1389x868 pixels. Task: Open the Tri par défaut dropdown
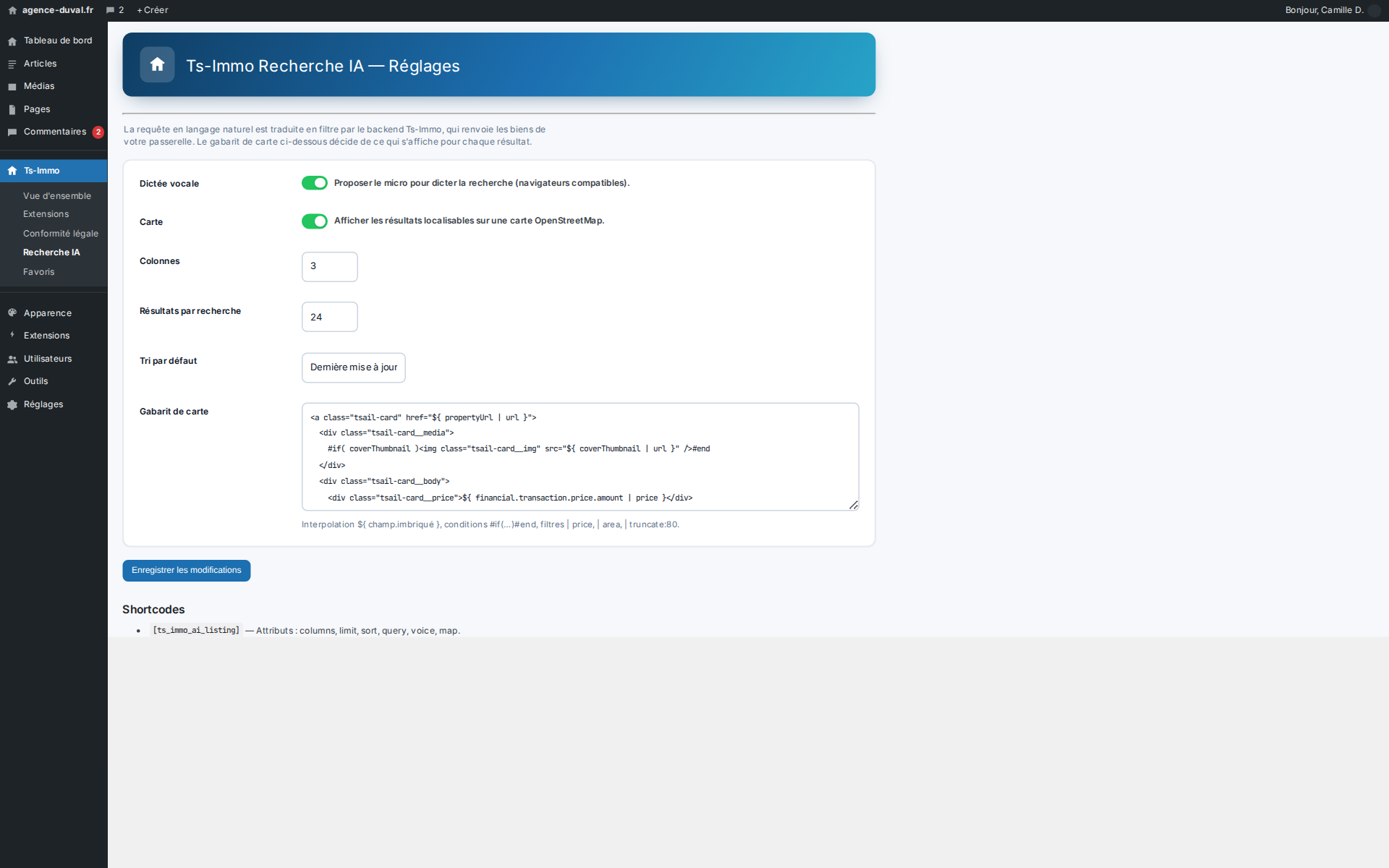(x=354, y=367)
